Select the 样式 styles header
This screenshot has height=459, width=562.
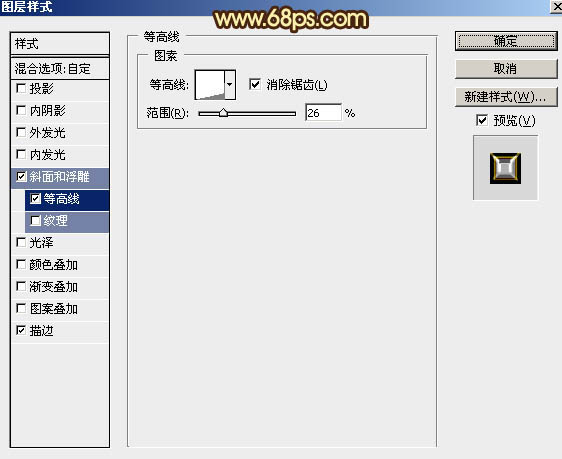tap(60, 44)
